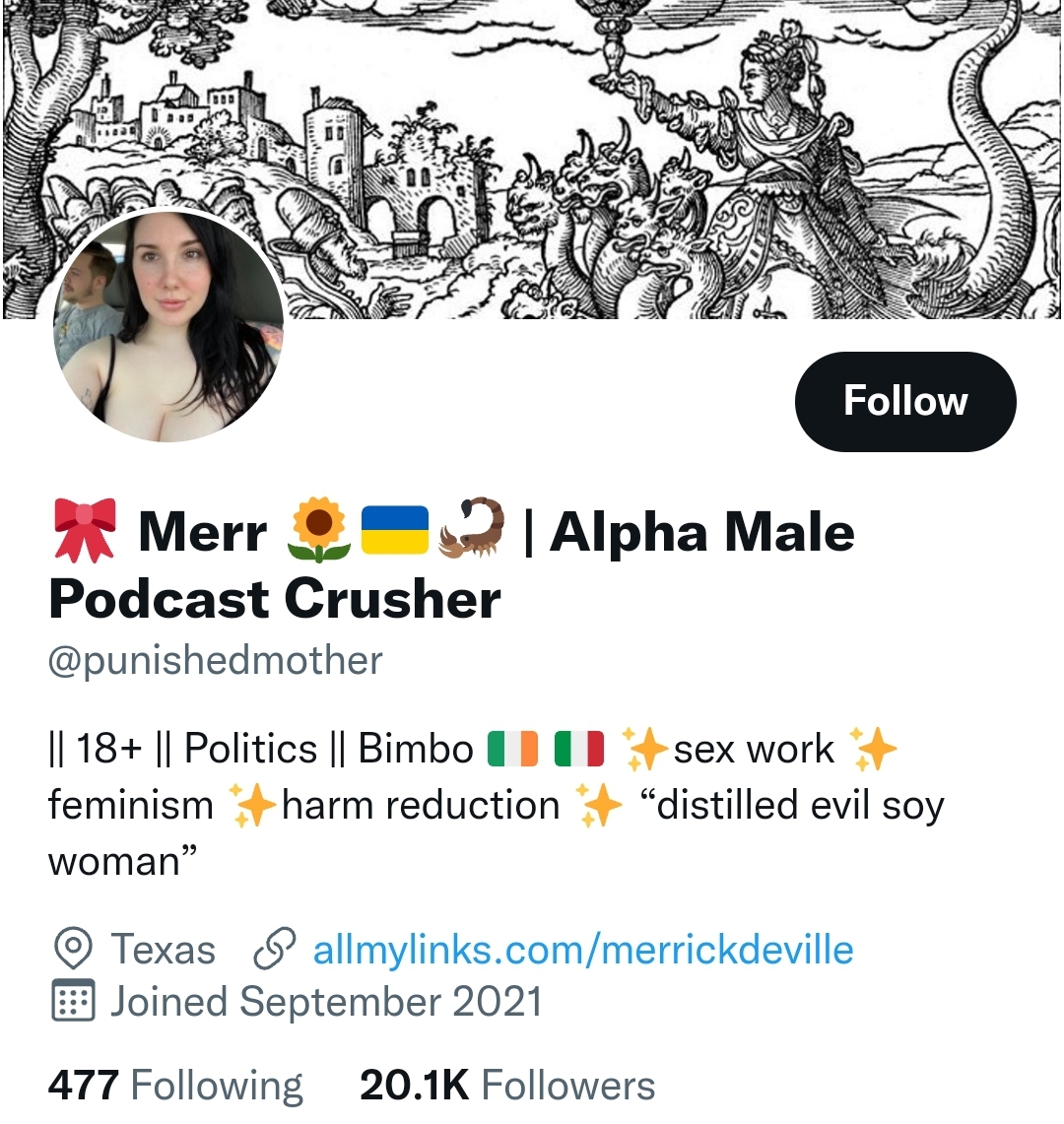Click the Irish flag emoji in bio
The height and width of the screenshot is (1124, 1064).
514,750
